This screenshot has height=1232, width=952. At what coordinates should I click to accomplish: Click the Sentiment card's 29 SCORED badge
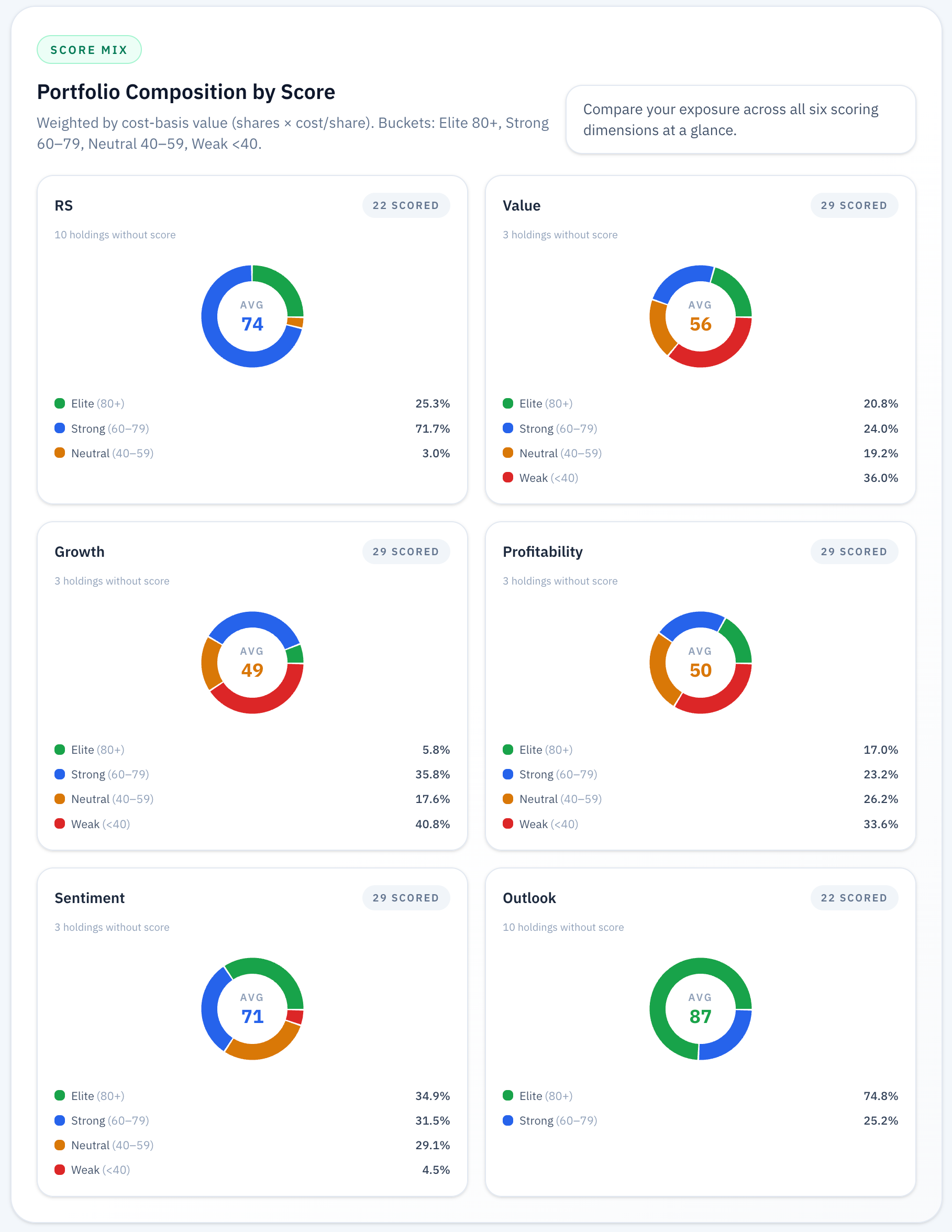point(406,898)
